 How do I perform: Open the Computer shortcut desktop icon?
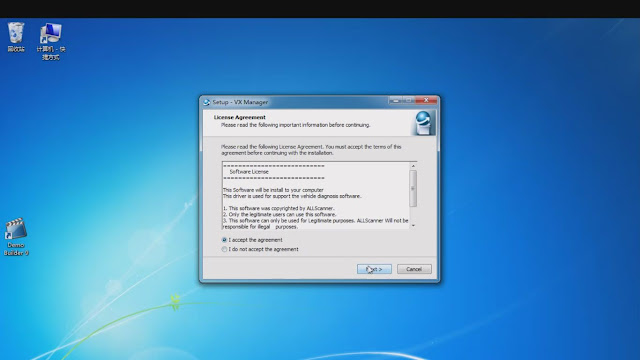[x=51, y=42]
